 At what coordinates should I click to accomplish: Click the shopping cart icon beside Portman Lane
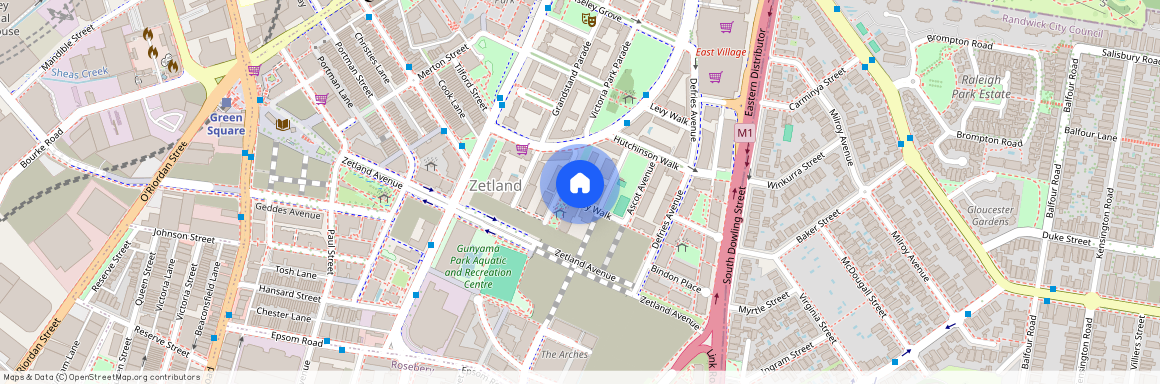[x=321, y=98]
